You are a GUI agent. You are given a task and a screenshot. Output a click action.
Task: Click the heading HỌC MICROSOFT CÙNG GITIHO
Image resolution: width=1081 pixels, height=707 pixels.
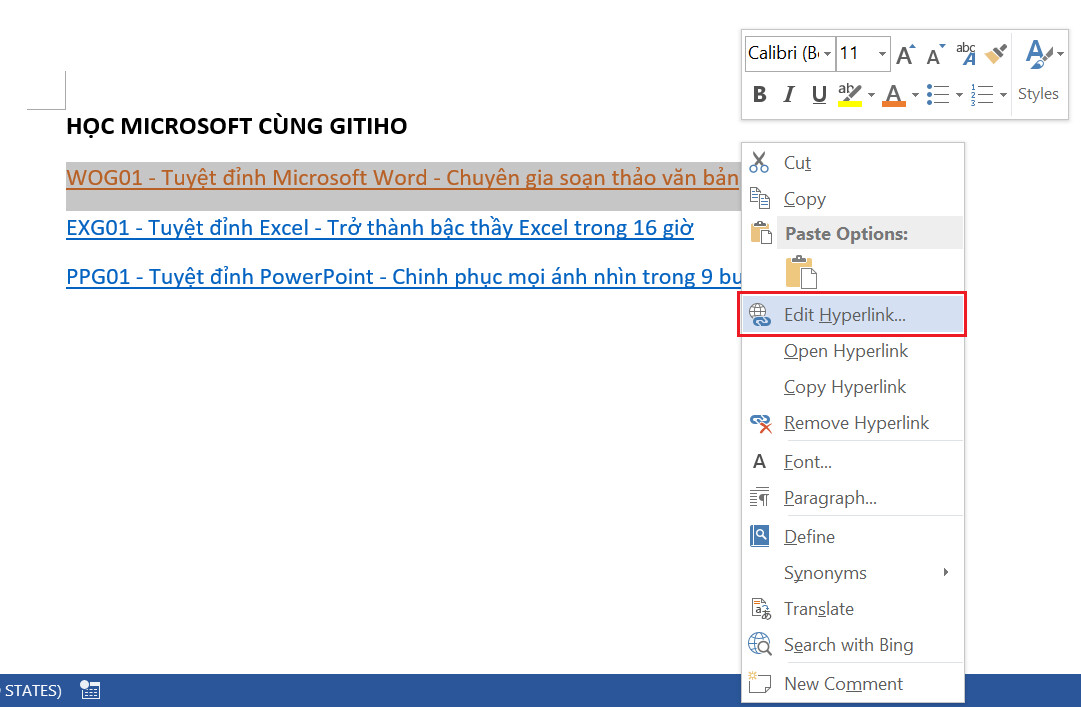[236, 126]
